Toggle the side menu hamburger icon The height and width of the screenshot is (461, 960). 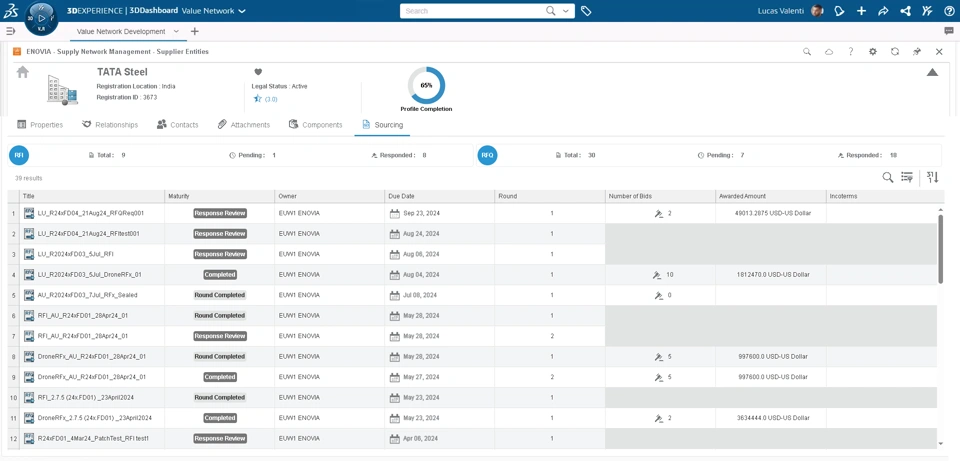(x=10, y=31)
